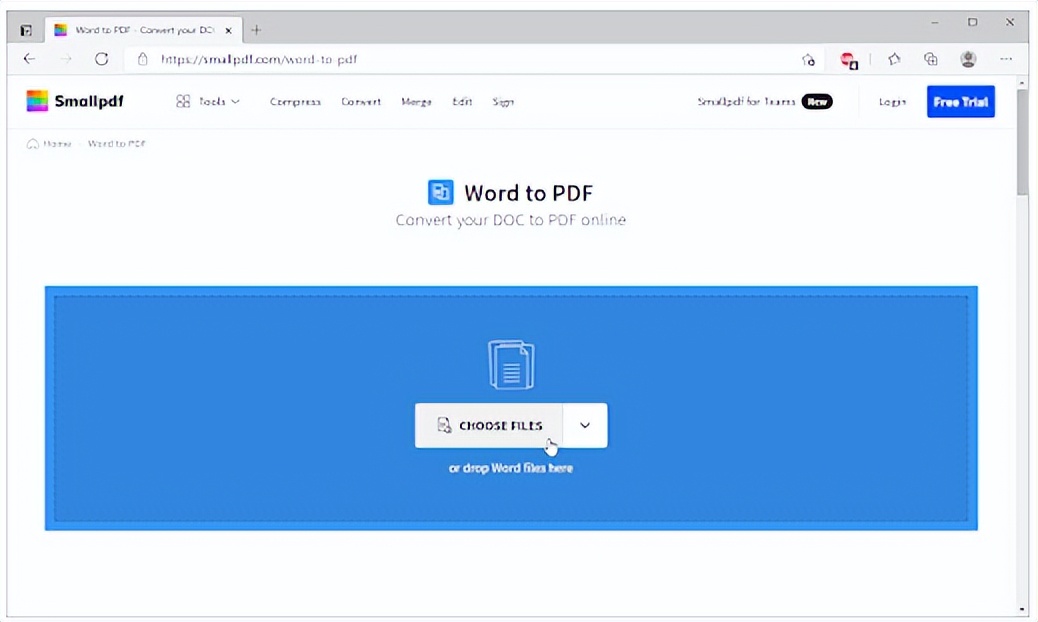Switch to the Word to PDF browser tab
Viewport: 1038px width, 622px height.
coord(135,29)
